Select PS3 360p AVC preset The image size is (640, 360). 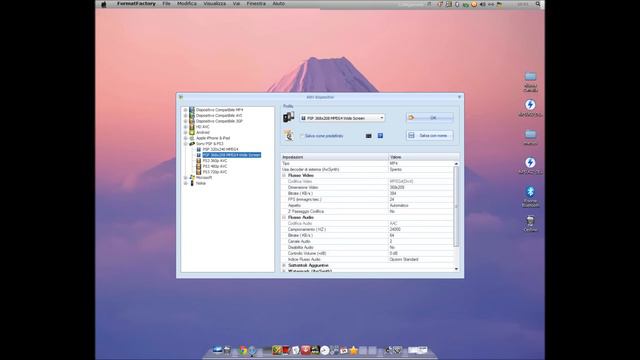(215, 161)
